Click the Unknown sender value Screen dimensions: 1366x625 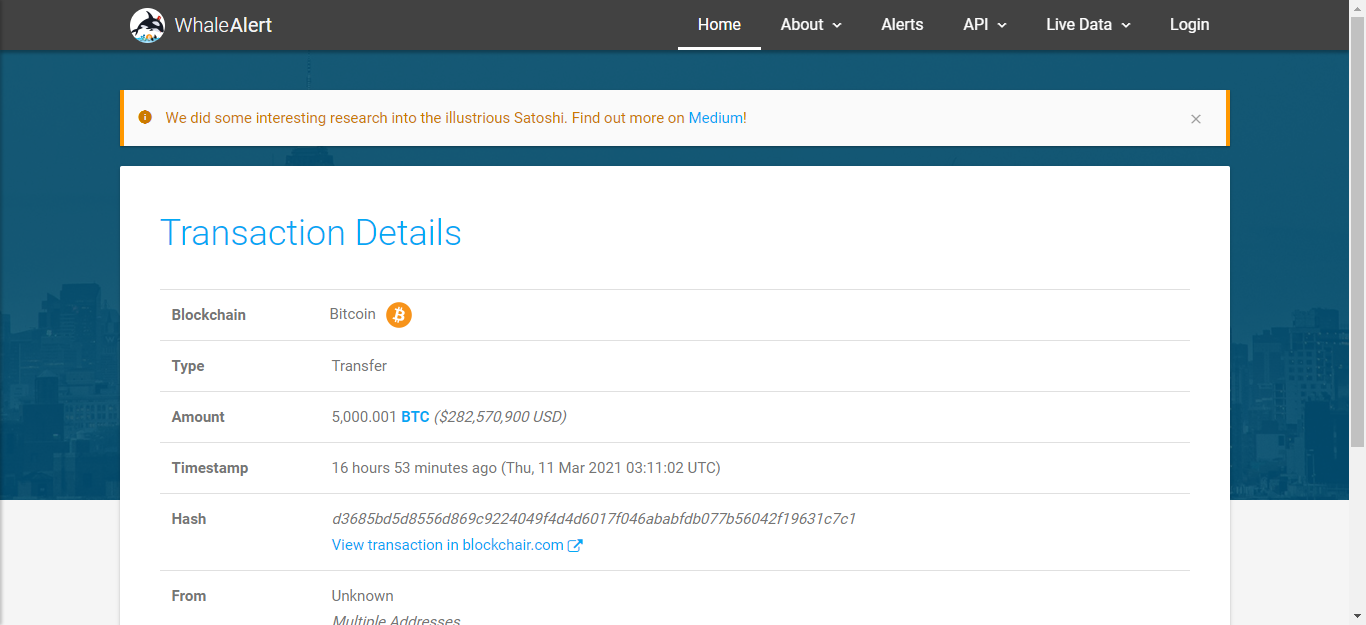363,596
